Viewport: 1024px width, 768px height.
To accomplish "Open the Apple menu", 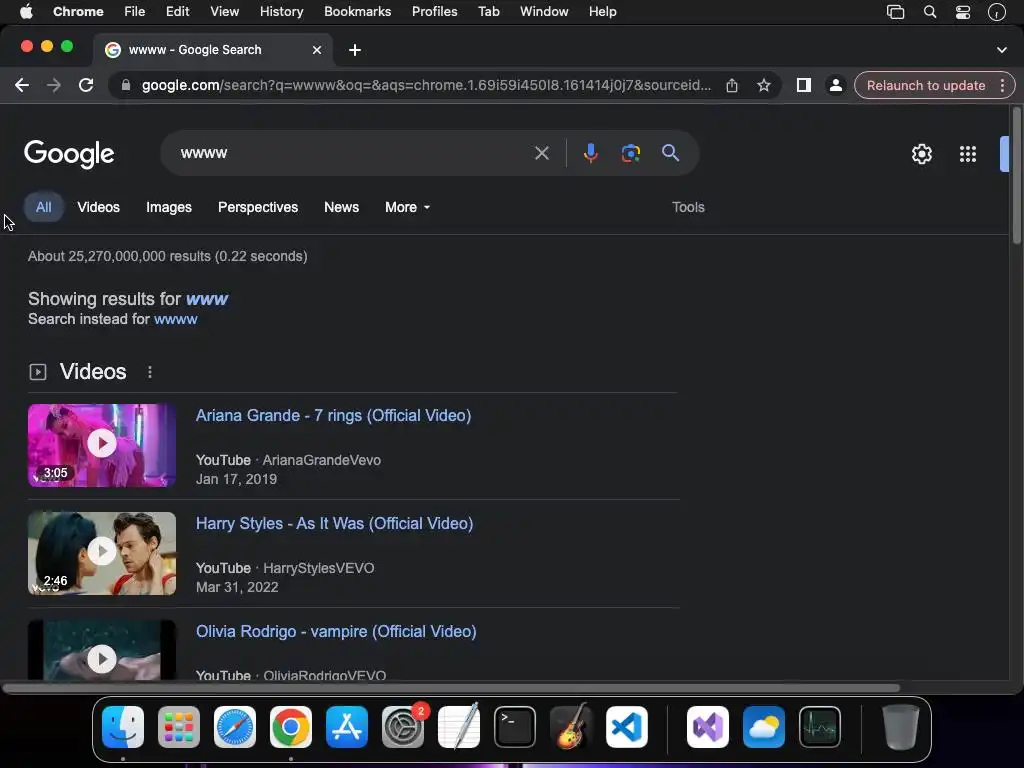I will click(x=26, y=12).
